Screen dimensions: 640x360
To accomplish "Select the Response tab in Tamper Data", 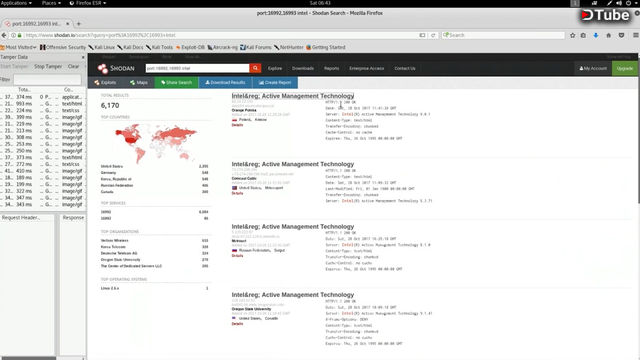I will pyautogui.click(x=73, y=218).
